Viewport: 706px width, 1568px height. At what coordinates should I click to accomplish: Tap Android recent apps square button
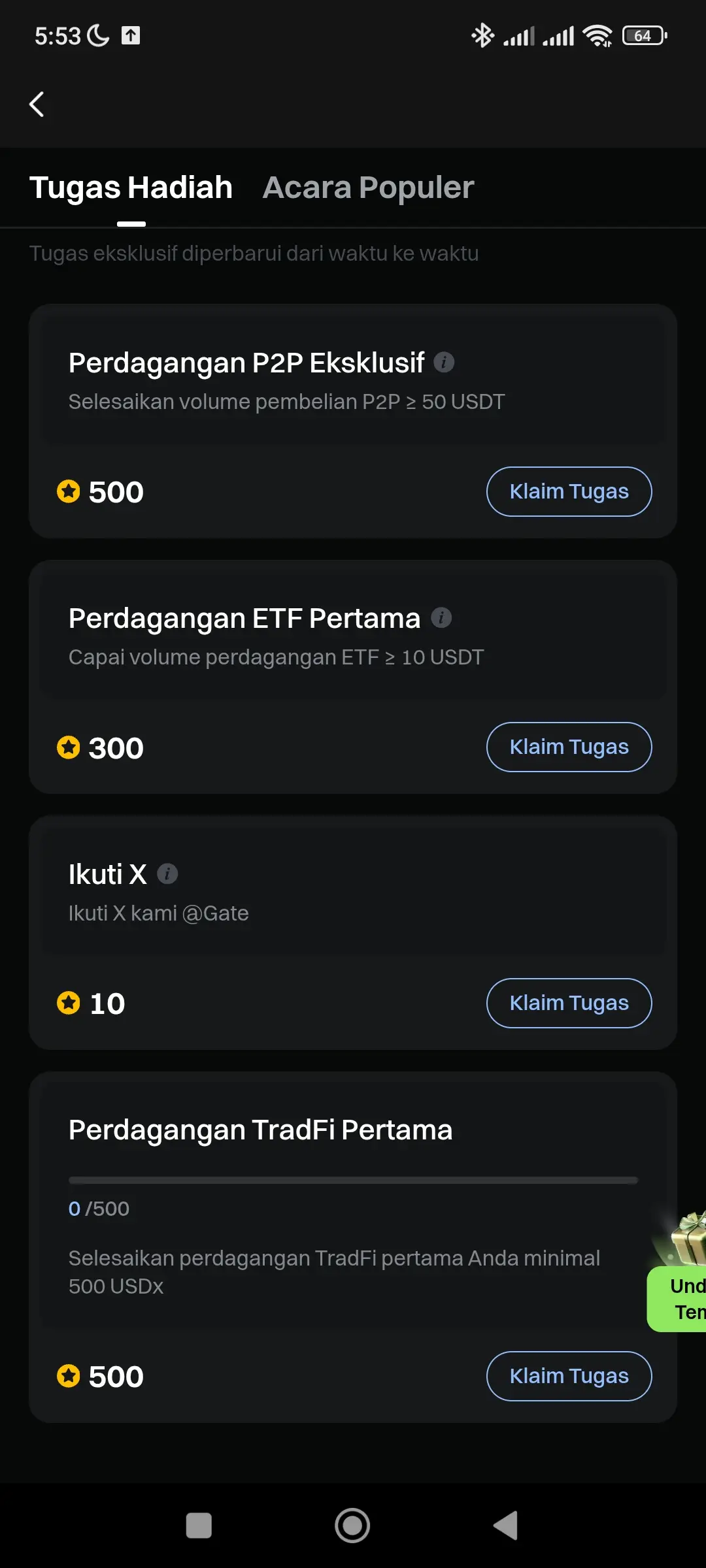click(199, 1526)
